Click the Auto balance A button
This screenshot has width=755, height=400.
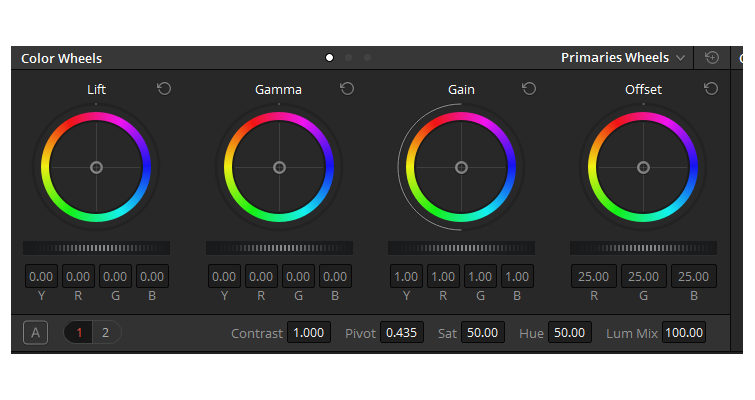click(36, 333)
